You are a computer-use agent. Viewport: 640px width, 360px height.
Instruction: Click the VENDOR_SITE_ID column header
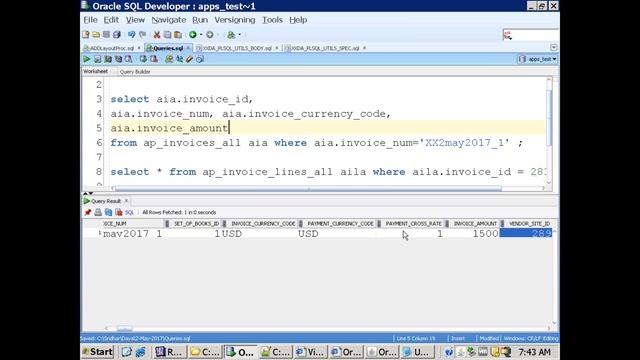[529, 224]
